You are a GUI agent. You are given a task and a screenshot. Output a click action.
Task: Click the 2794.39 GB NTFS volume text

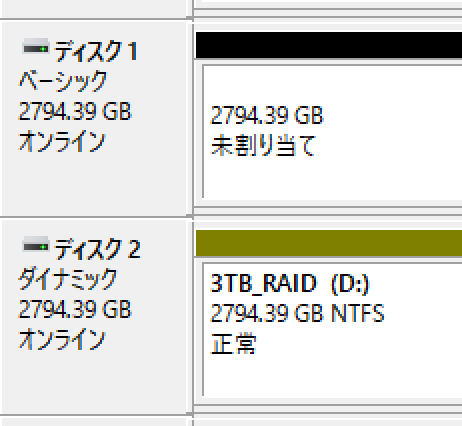coord(297,313)
